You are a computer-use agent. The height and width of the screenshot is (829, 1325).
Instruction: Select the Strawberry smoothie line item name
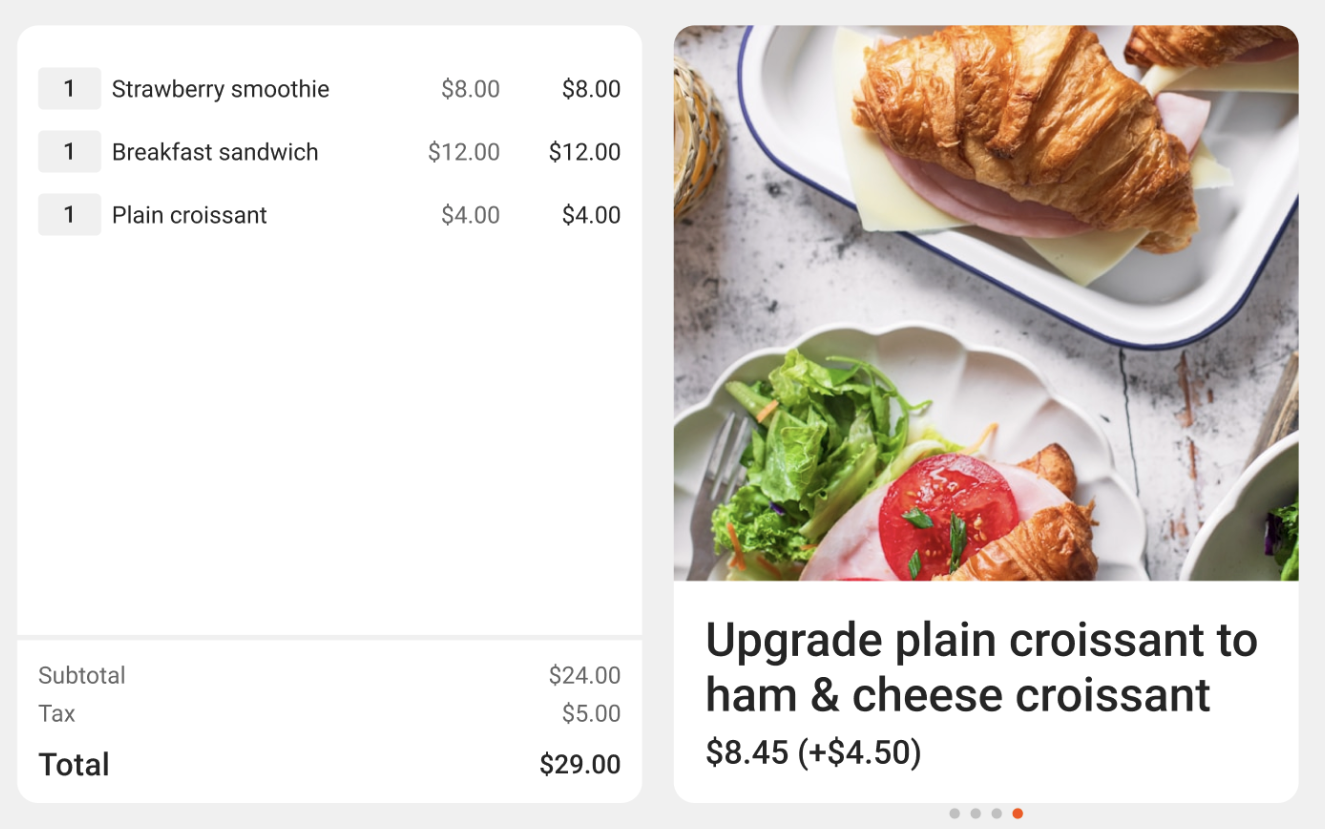[x=220, y=89]
